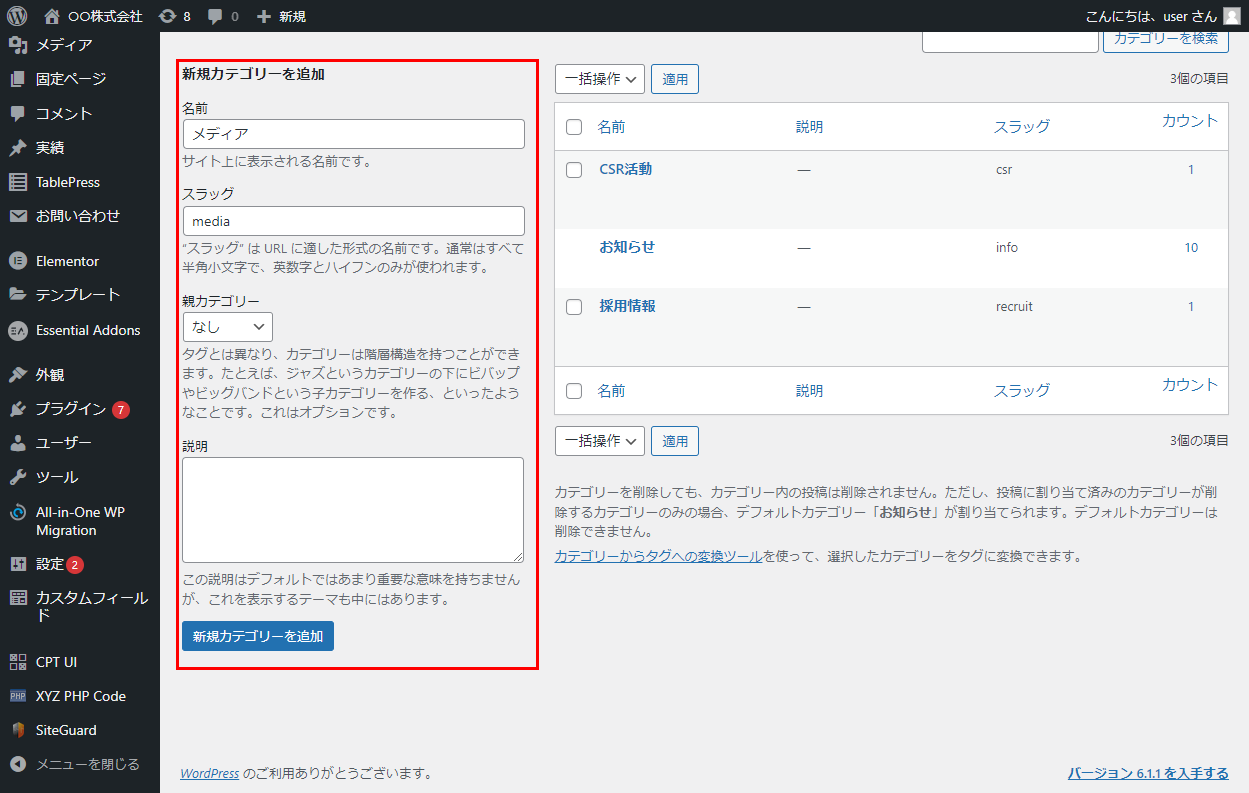Open the top 一括操作 bulk actions dropdown
The height and width of the screenshot is (793, 1249).
pyautogui.click(x=600, y=79)
